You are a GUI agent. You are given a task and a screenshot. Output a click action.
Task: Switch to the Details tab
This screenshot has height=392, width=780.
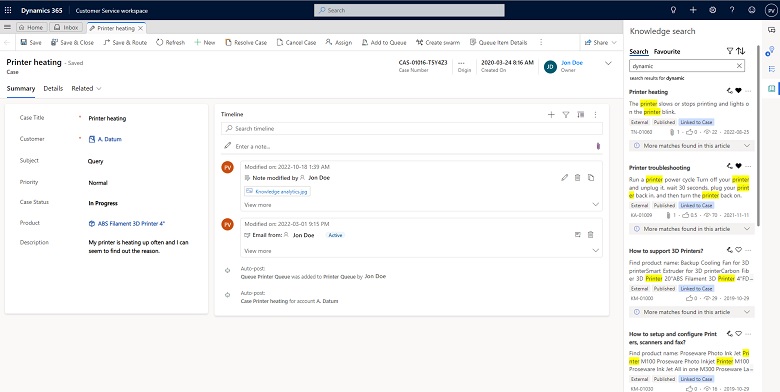(x=53, y=89)
